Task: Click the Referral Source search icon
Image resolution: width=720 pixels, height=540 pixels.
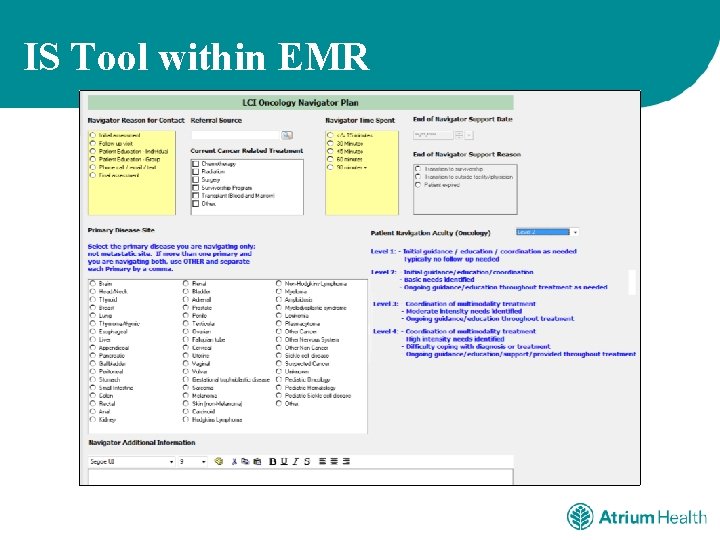Action: click(287, 135)
